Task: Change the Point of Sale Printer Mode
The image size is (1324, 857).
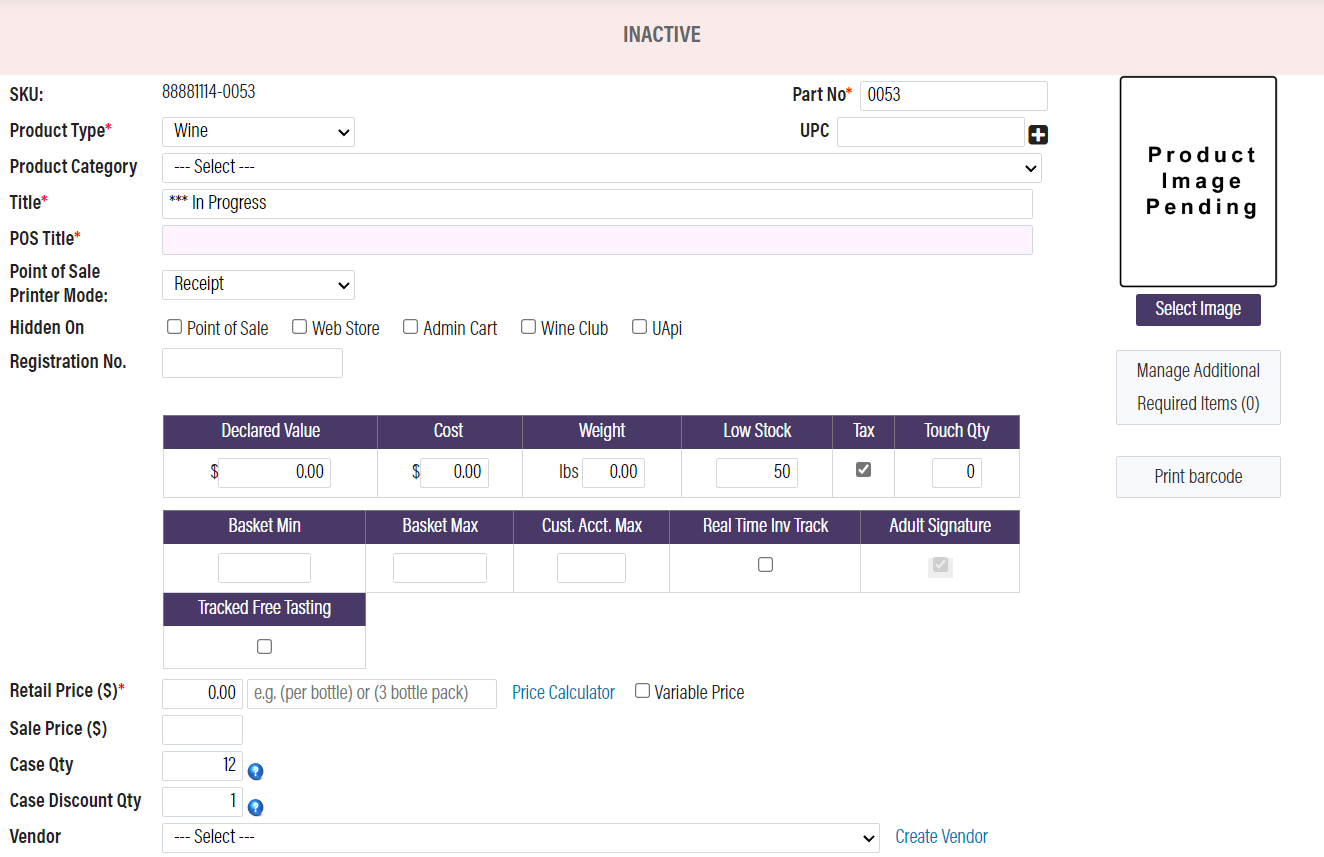Action: [258, 284]
